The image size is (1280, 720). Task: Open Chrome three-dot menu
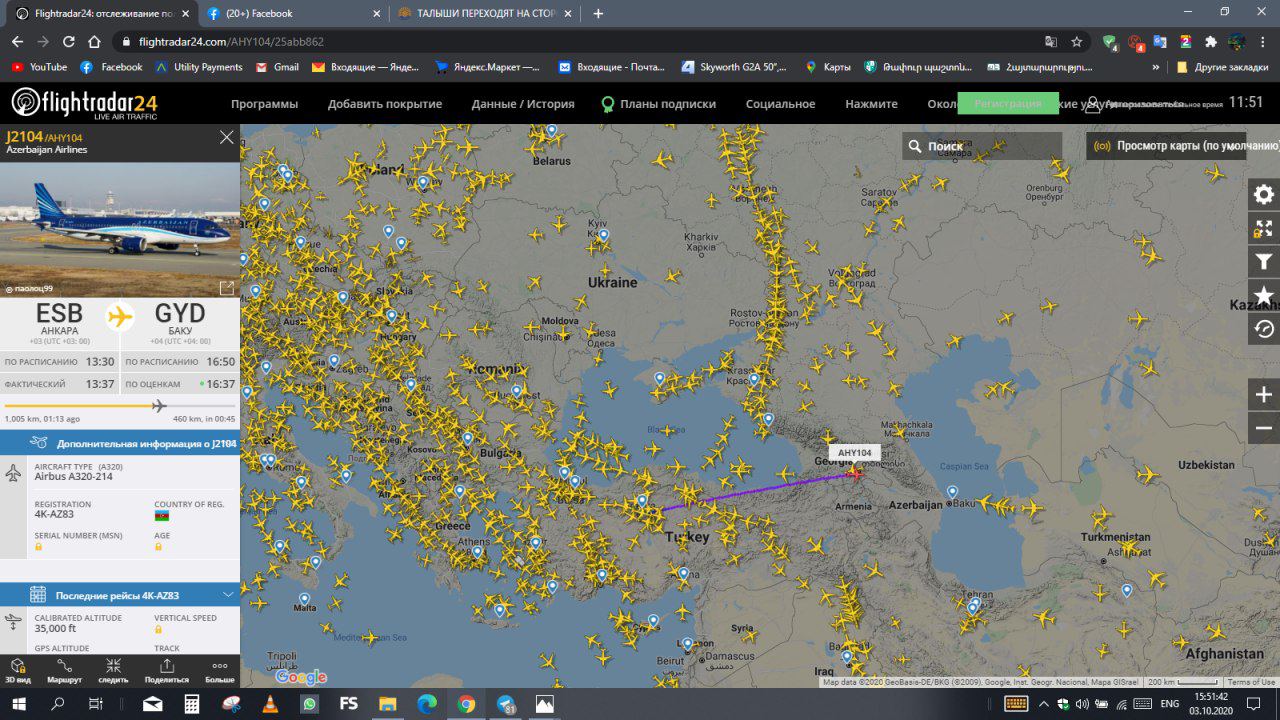tap(1264, 42)
